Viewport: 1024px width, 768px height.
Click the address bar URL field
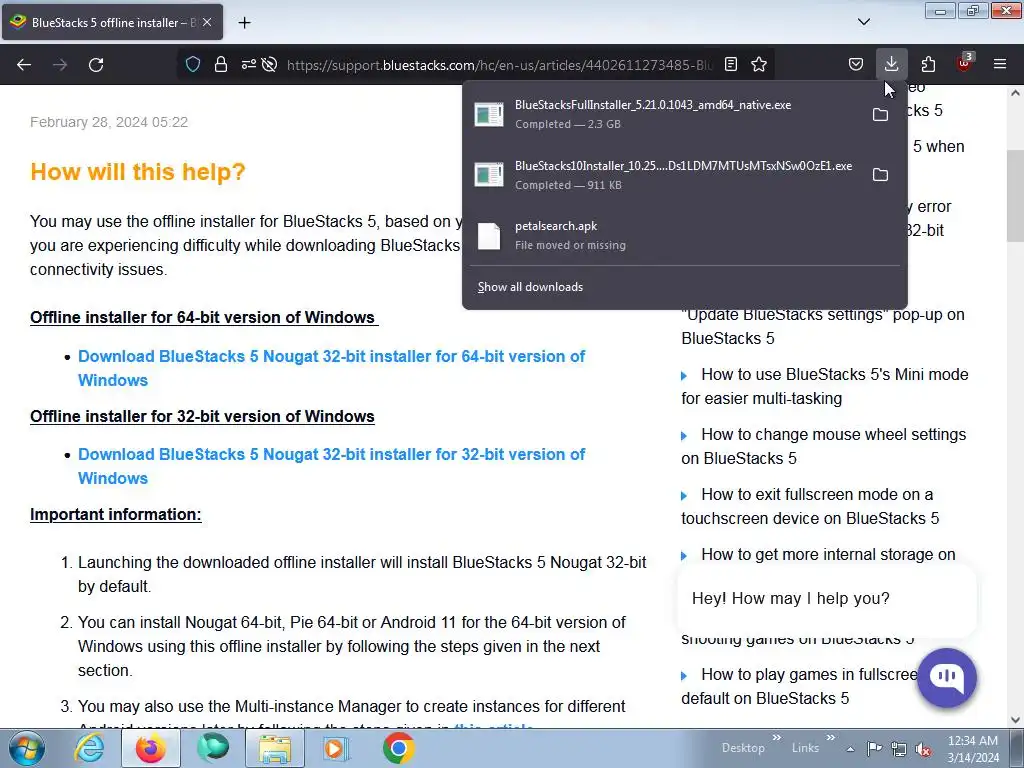click(x=500, y=65)
